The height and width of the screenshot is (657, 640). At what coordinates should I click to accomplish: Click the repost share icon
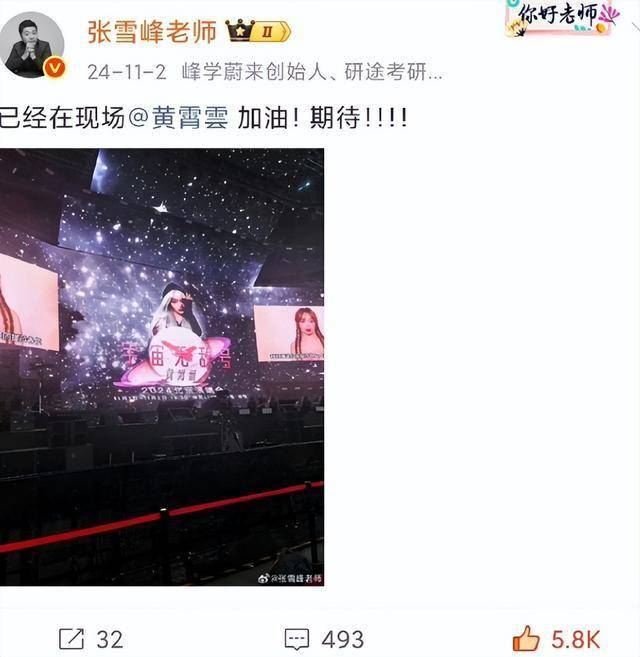coord(72,639)
